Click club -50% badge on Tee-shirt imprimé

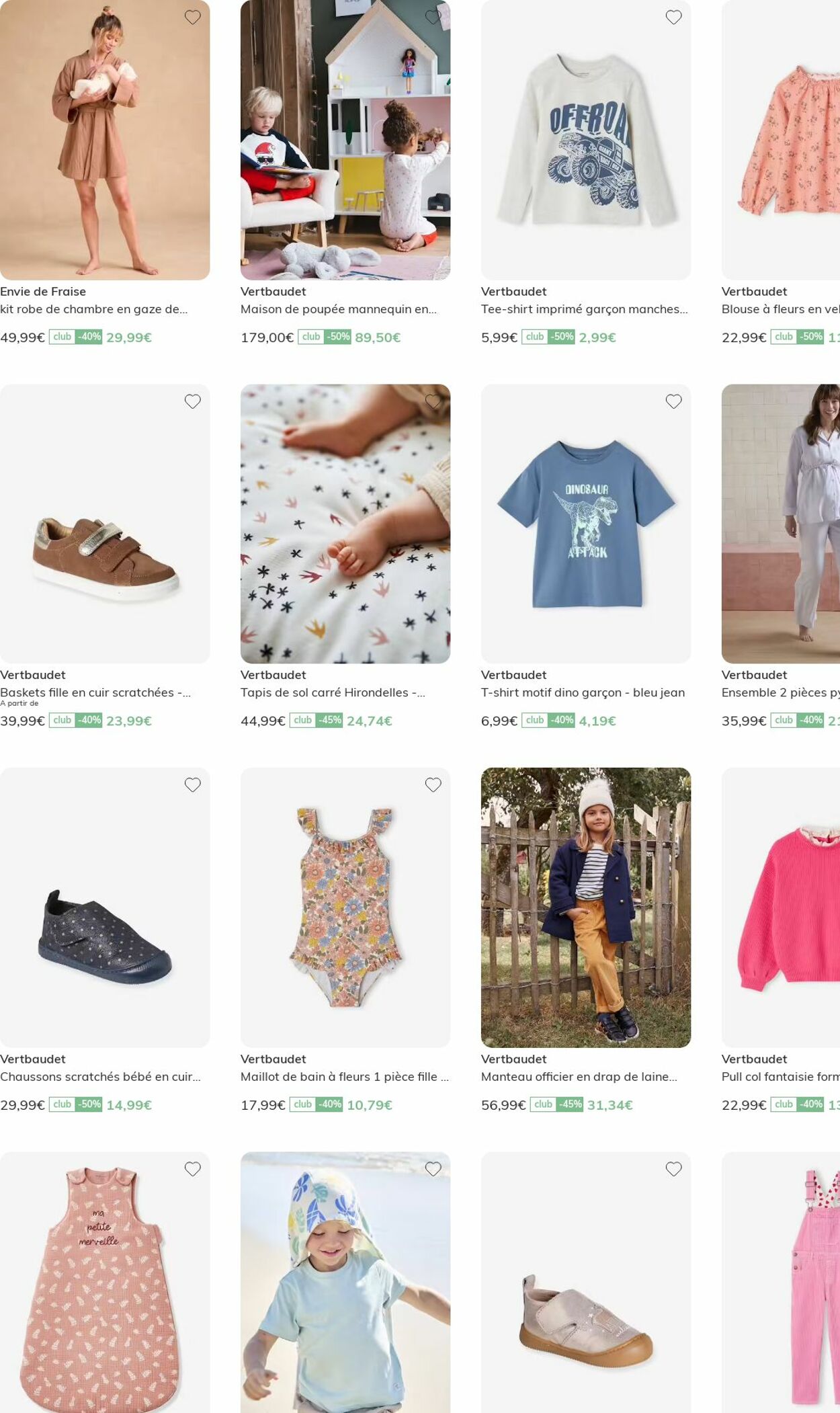pyautogui.click(x=548, y=337)
